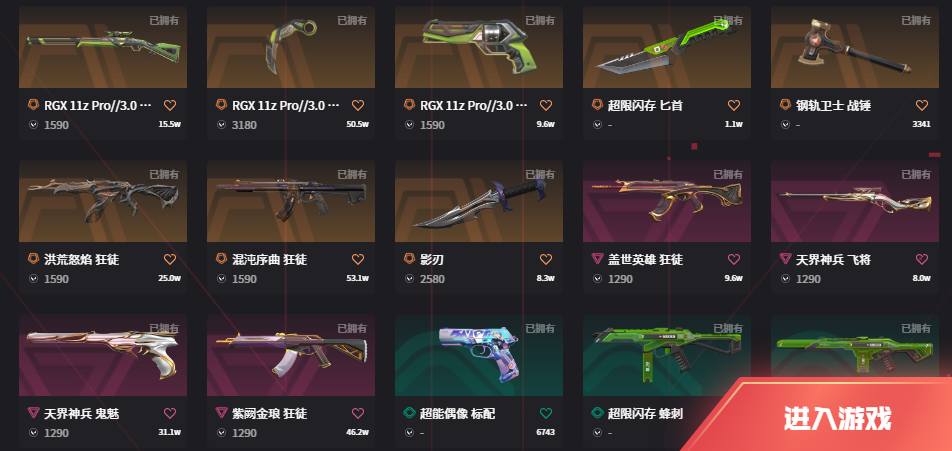Open the 影刃 skin name link
This screenshot has width=952, height=451.
coord(429,260)
